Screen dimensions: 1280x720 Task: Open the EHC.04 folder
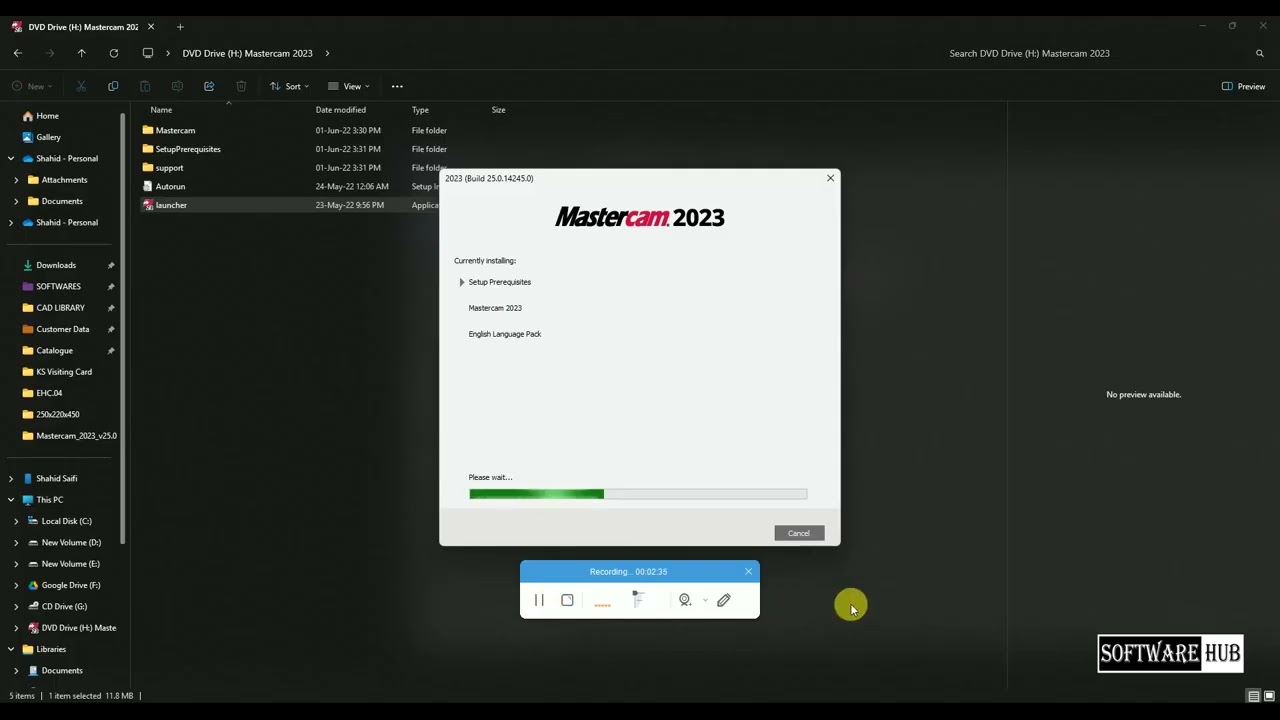click(x=49, y=393)
